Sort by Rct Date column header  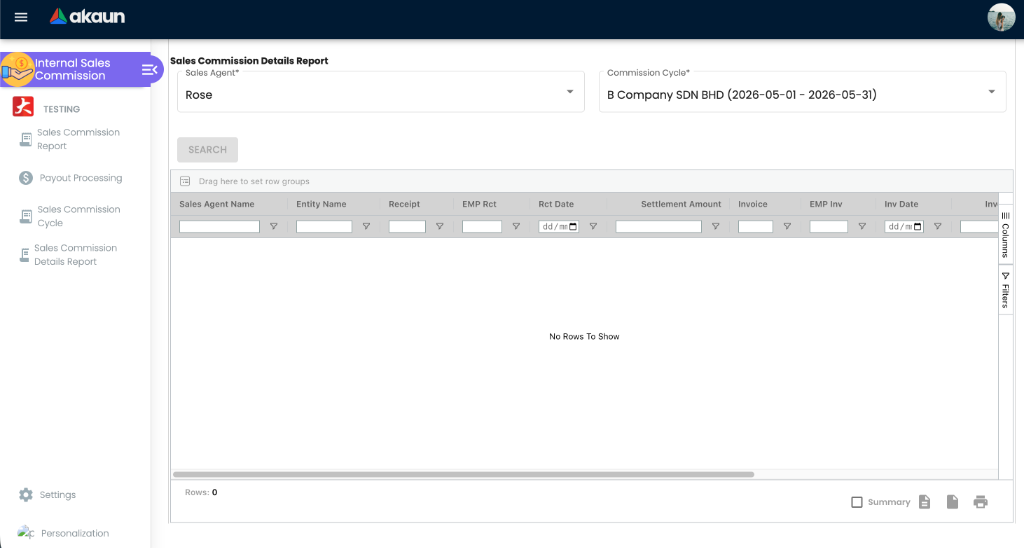pyautogui.click(x=556, y=204)
